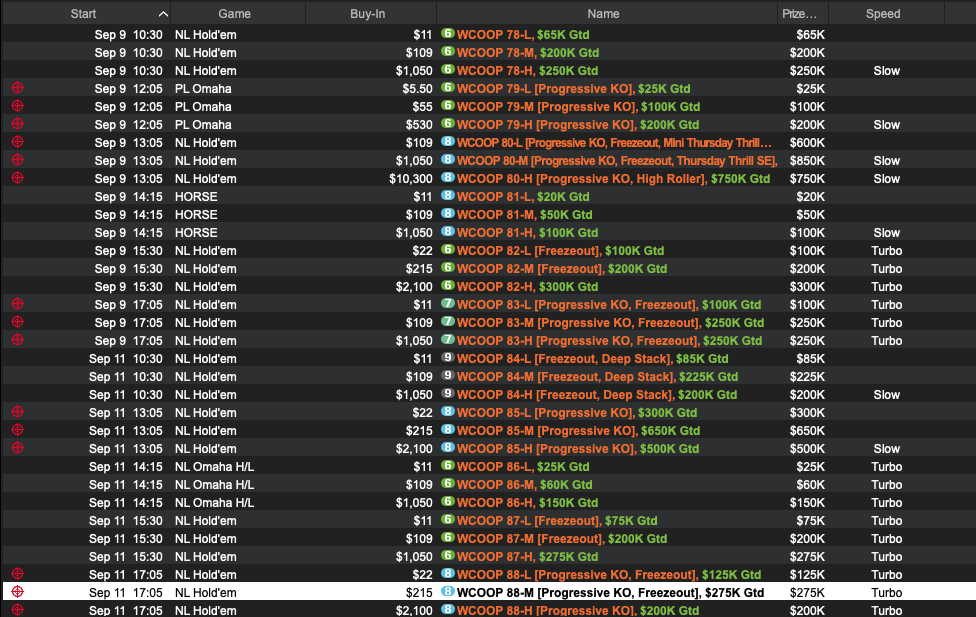The height and width of the screenshot is (617, 976).
Task: Click the KO target icon for WCOOP 80-L
Action: click(17, 142)
